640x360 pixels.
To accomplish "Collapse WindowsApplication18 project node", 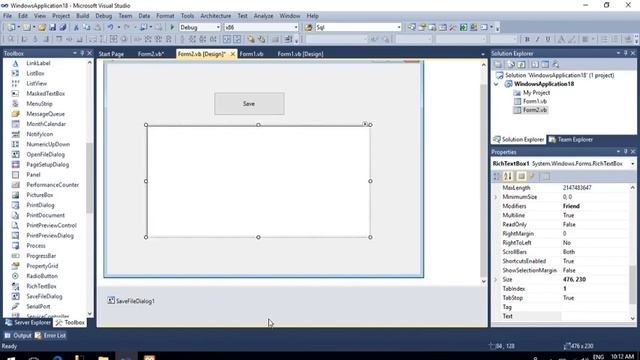I will [x=496, y=84].
